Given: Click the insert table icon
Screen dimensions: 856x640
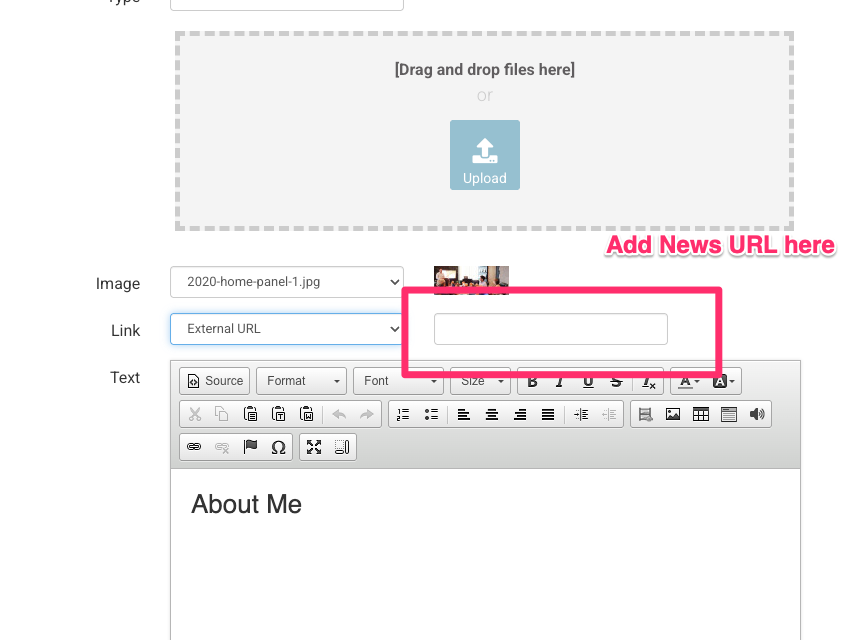Looking at the screenshot, I should [701, 414].
